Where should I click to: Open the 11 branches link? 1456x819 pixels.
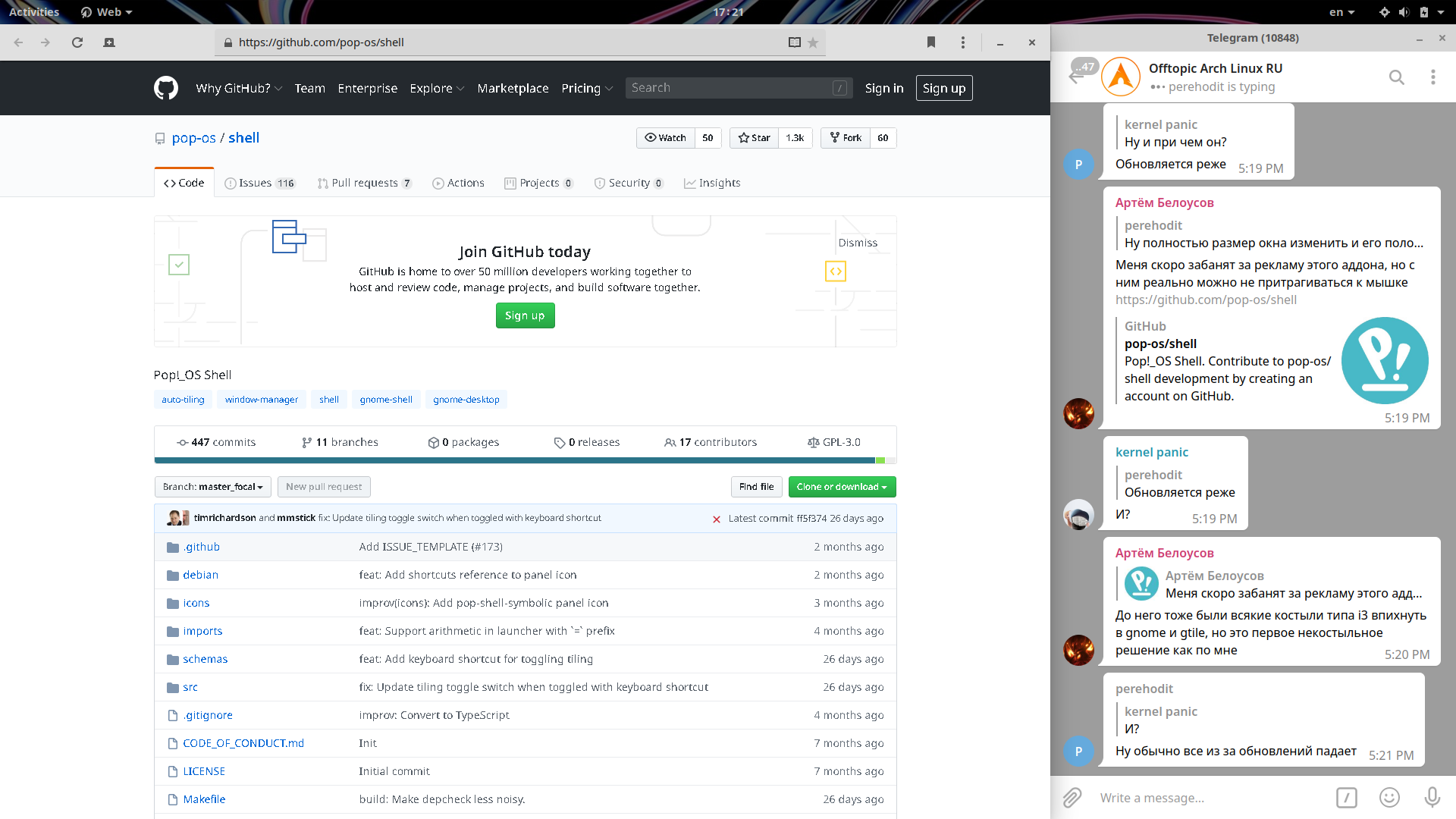click(x=340, y=442)
